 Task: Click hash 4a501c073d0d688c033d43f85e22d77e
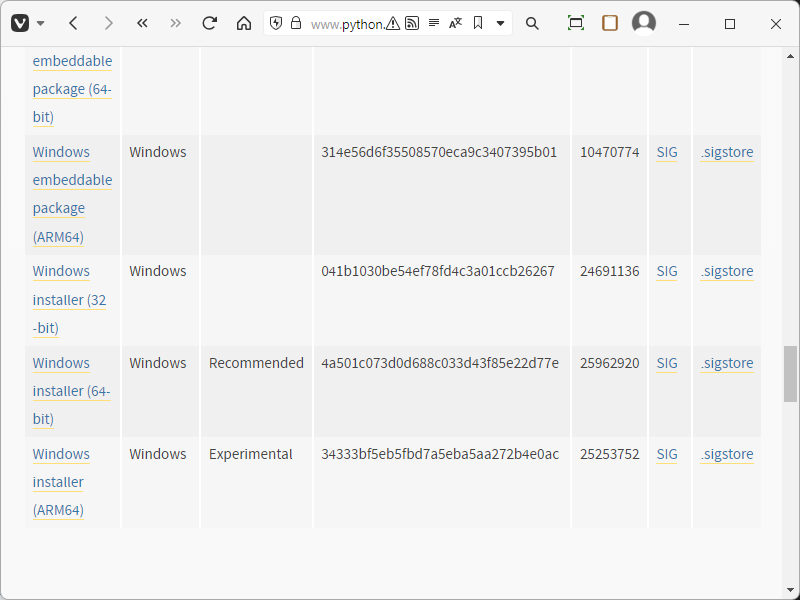pos(440,363)
